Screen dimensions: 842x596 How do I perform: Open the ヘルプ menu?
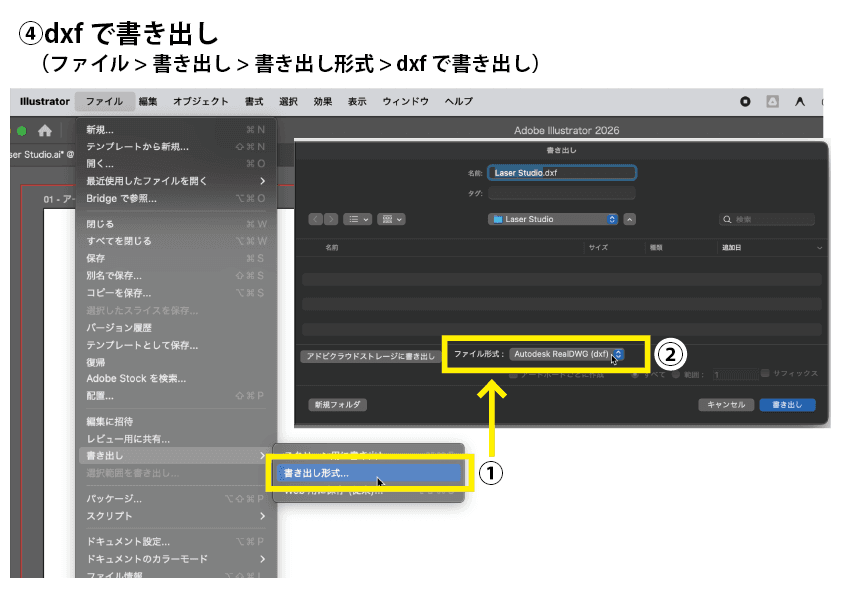459,101
